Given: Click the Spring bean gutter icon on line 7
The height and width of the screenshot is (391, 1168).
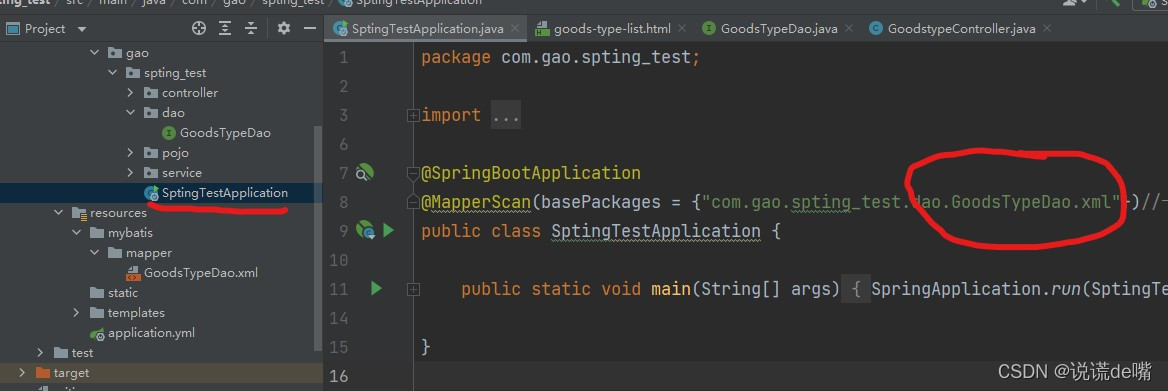Looking at the screenshot, I should (364, 173).
